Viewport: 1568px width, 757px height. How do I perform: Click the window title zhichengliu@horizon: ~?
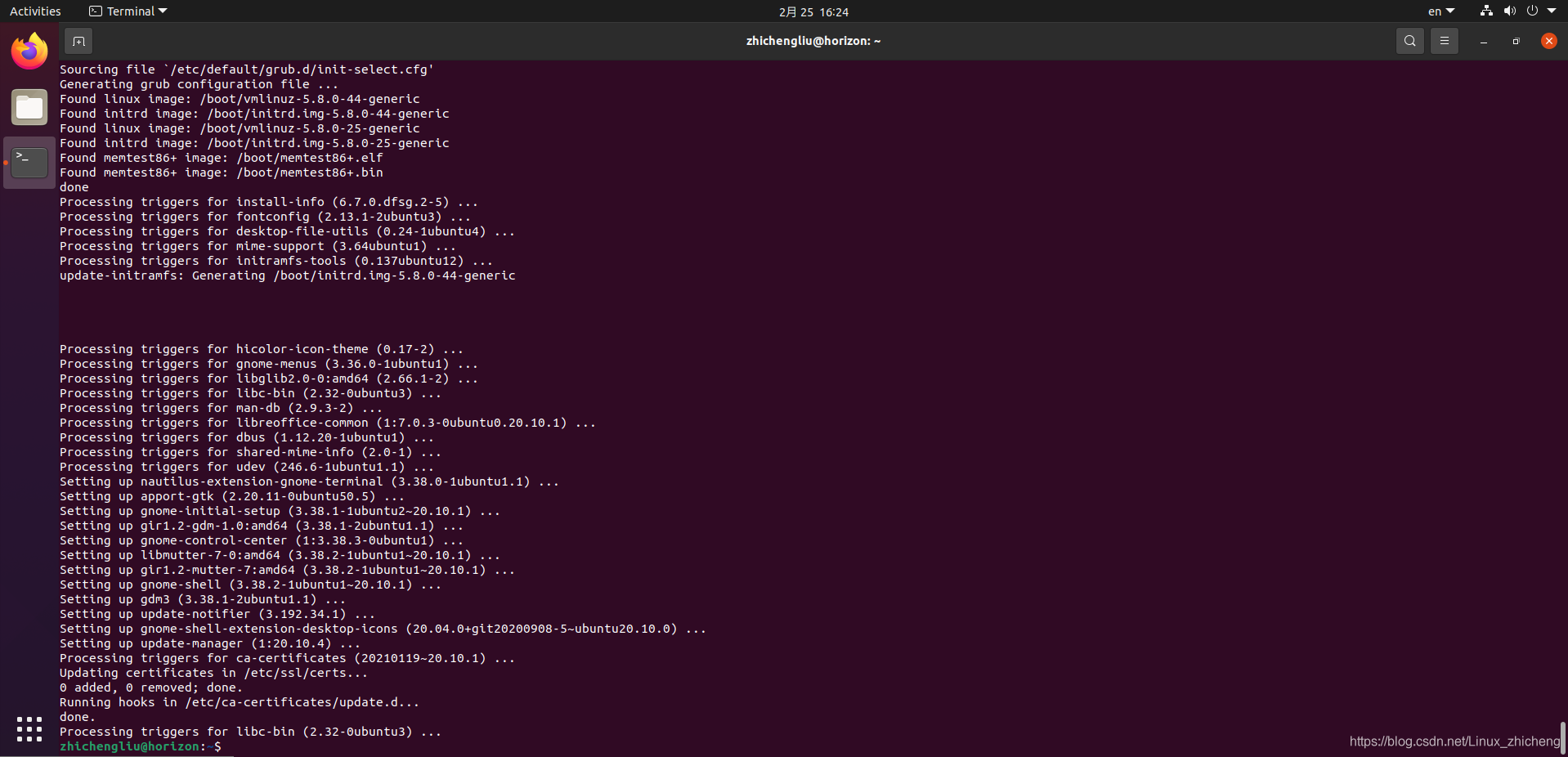coord(813,41)
